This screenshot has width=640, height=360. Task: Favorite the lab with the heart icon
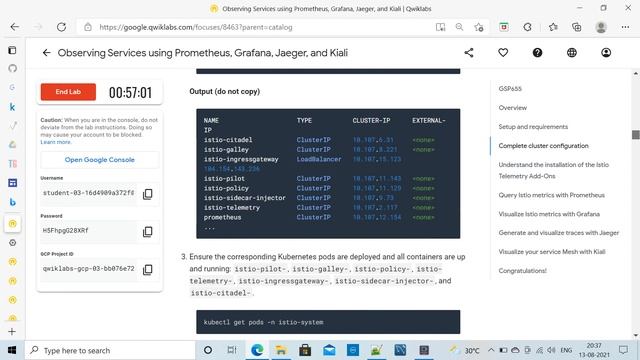503,53
